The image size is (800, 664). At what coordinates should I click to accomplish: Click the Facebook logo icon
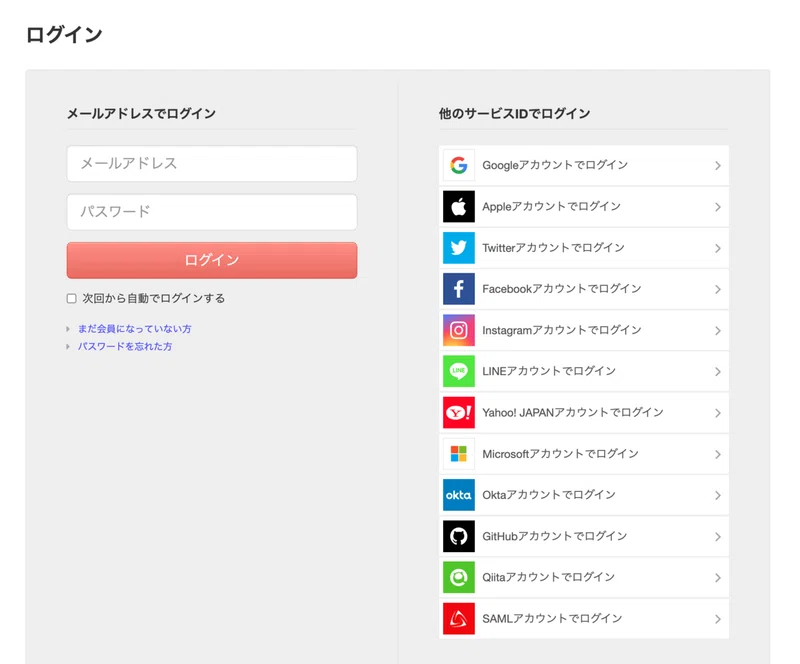[459, 289]
